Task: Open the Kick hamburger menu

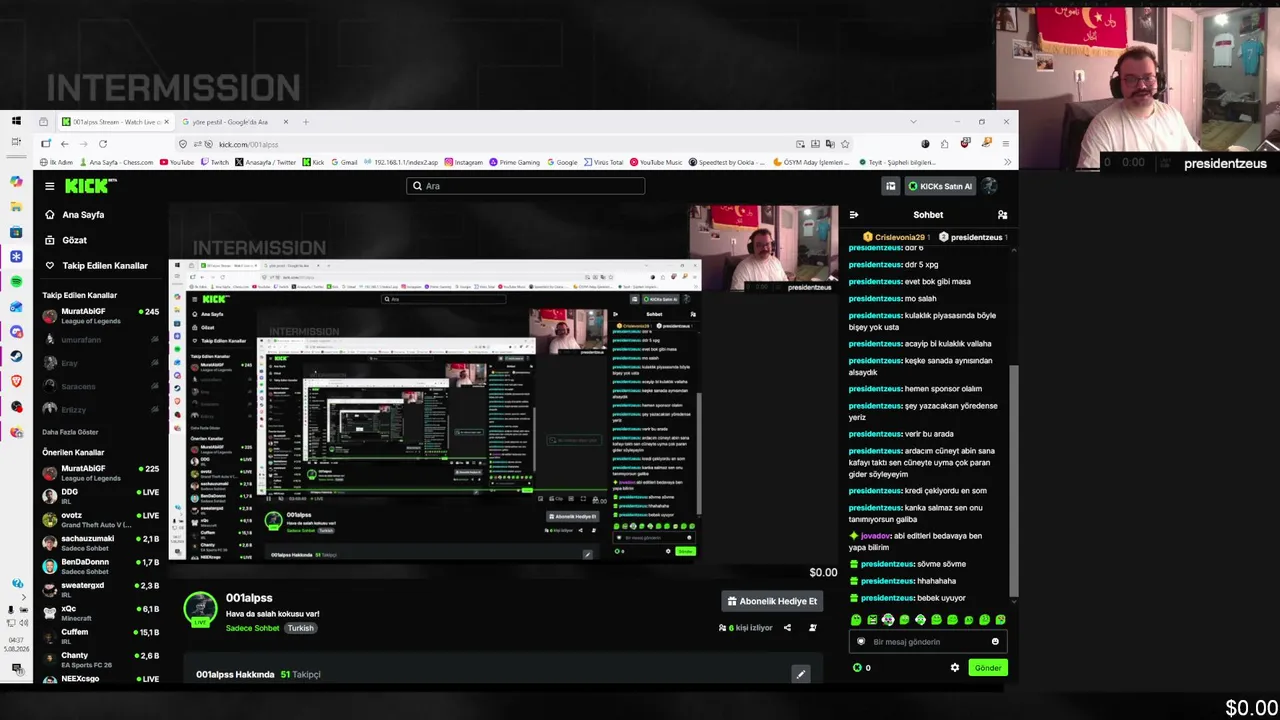Action: [x=49, y=186]
